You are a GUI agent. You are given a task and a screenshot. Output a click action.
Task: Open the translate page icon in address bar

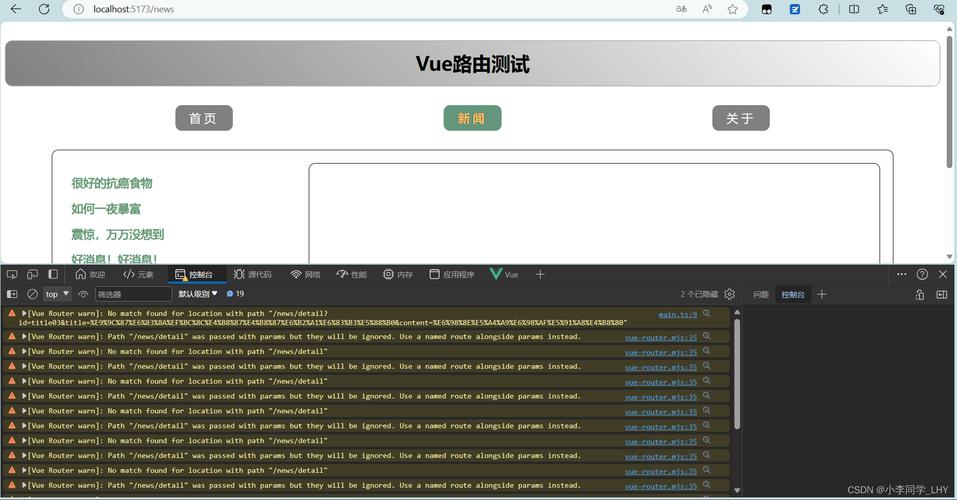[x=681, y=9]
